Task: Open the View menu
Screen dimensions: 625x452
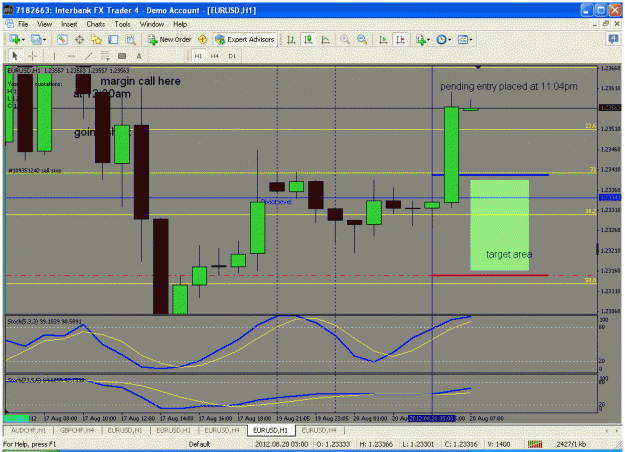Action: [x=45, y=24]
